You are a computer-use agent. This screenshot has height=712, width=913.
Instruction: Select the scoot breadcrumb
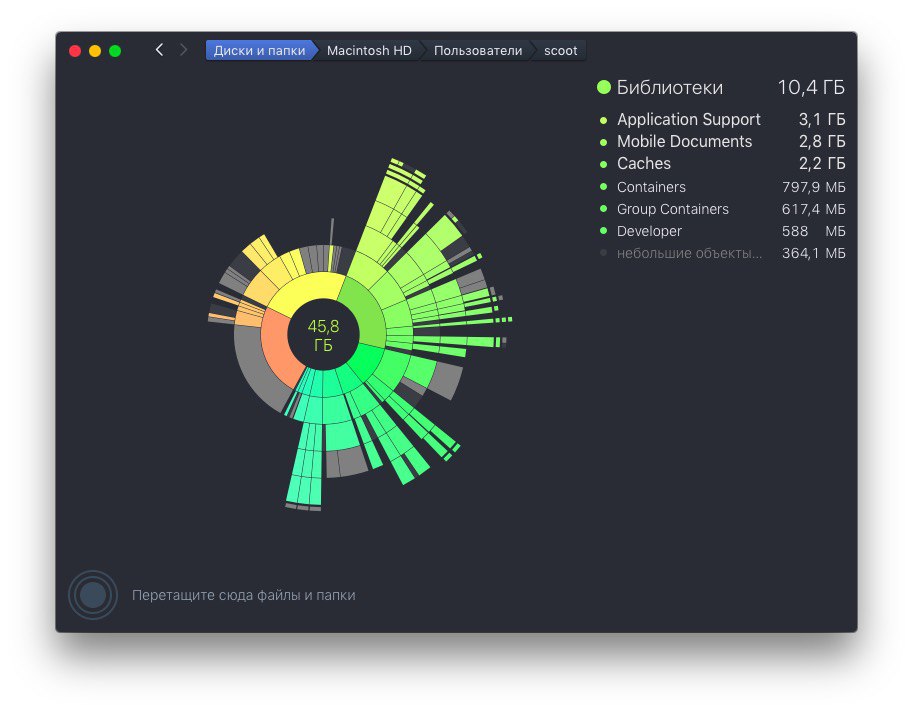560,51
